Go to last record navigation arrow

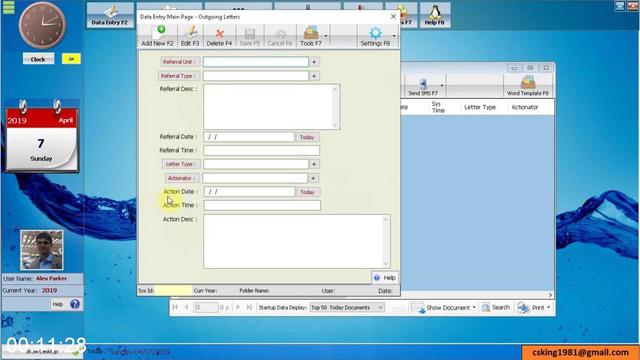(x=249, y=307)
